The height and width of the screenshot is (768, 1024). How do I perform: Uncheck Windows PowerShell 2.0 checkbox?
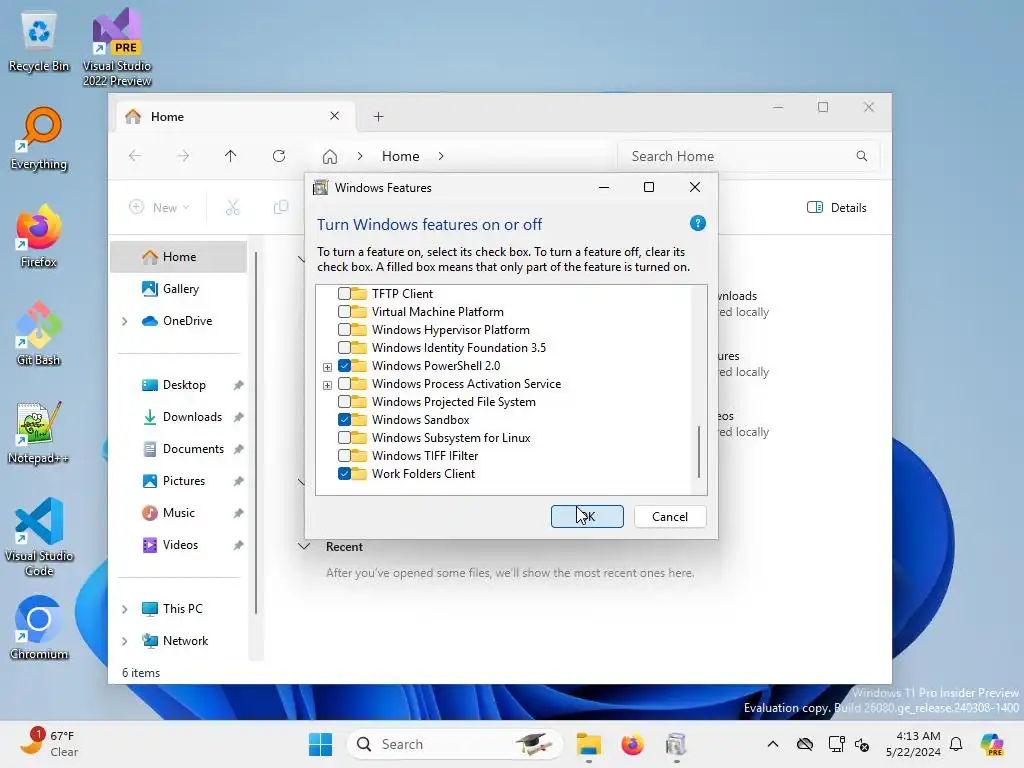[x=344, y=366]
